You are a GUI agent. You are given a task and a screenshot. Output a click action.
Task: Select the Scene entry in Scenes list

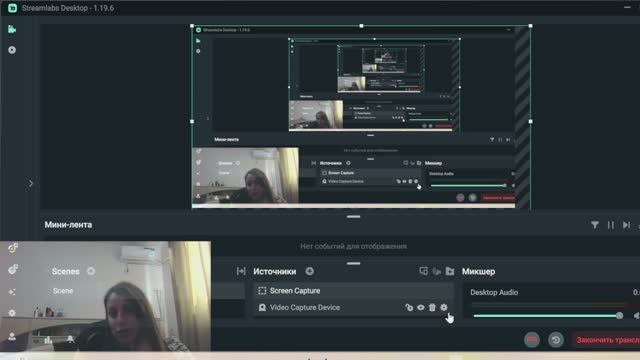tap(63, 291)
